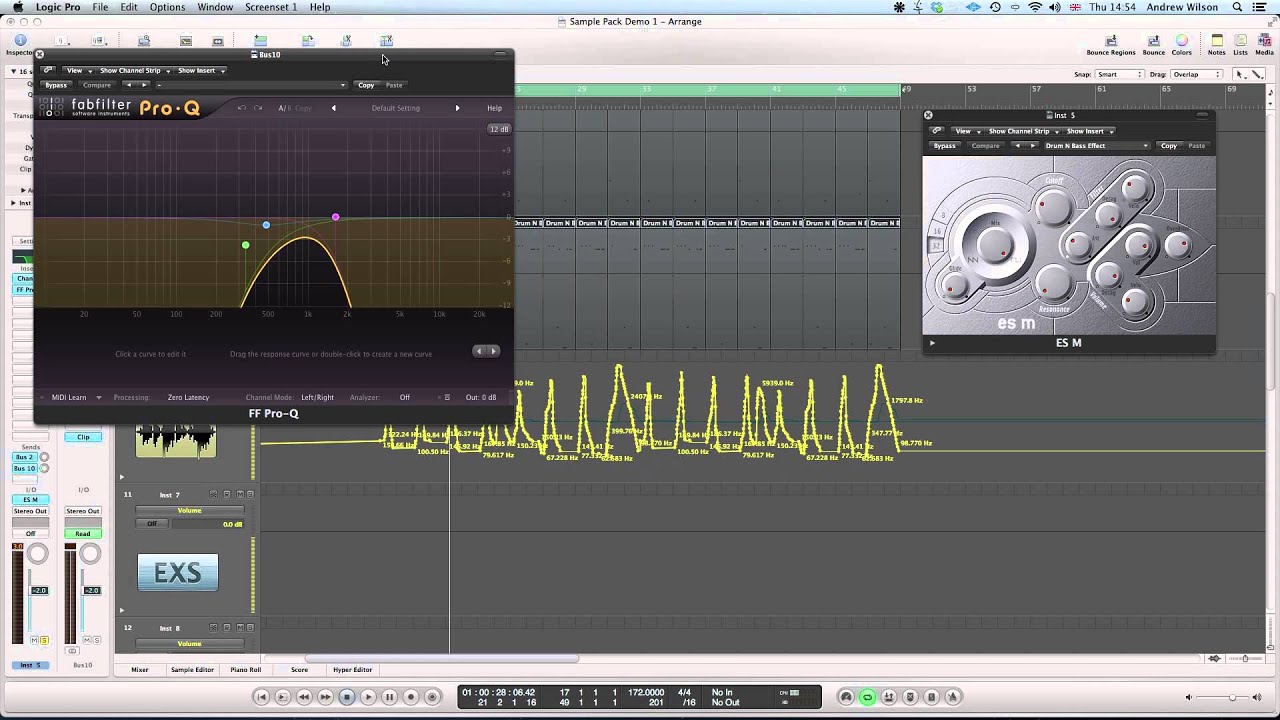
Task: Mute the Inst 5 channel strip
Action: click(x=35, y=640)
